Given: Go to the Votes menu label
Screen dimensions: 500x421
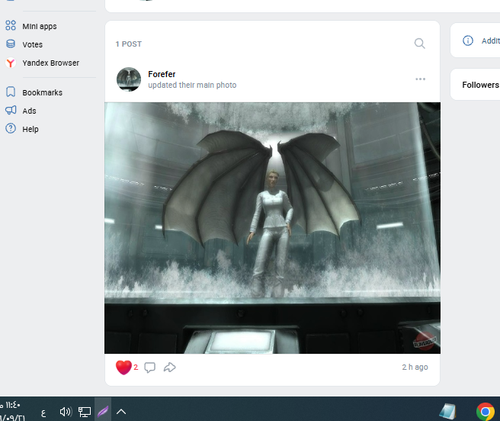Looking at the screenshot, I should pyautogui.click(x=32, y=45).
